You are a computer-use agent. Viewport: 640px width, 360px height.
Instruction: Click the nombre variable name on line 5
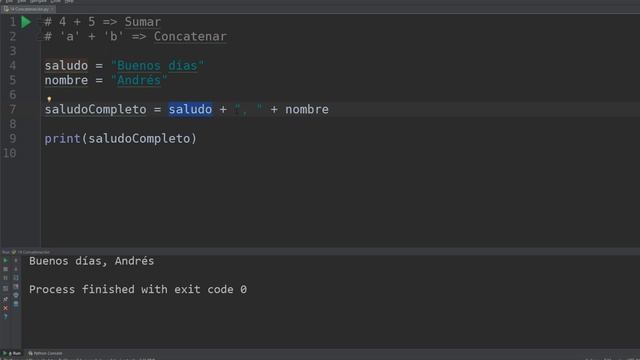66,80
